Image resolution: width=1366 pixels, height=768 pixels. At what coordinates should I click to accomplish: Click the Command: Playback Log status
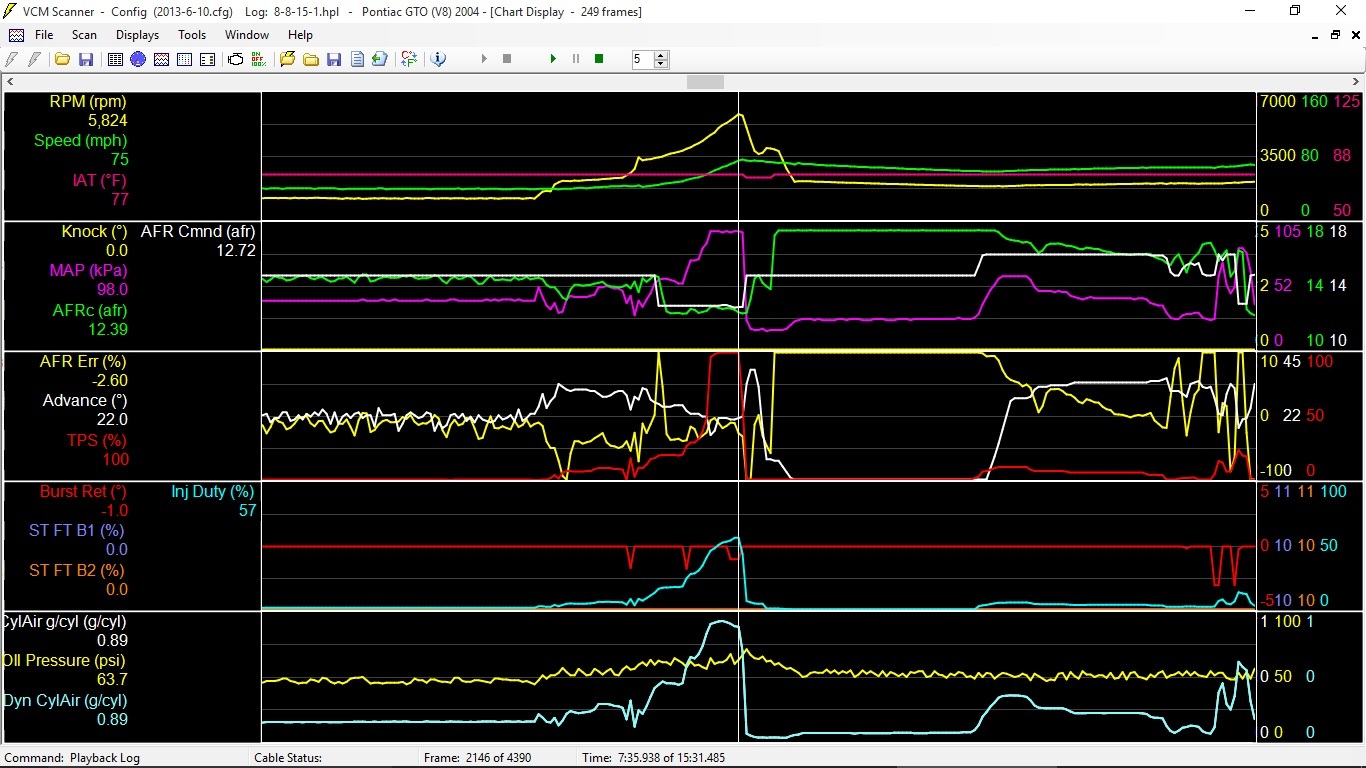click(72, 758)
